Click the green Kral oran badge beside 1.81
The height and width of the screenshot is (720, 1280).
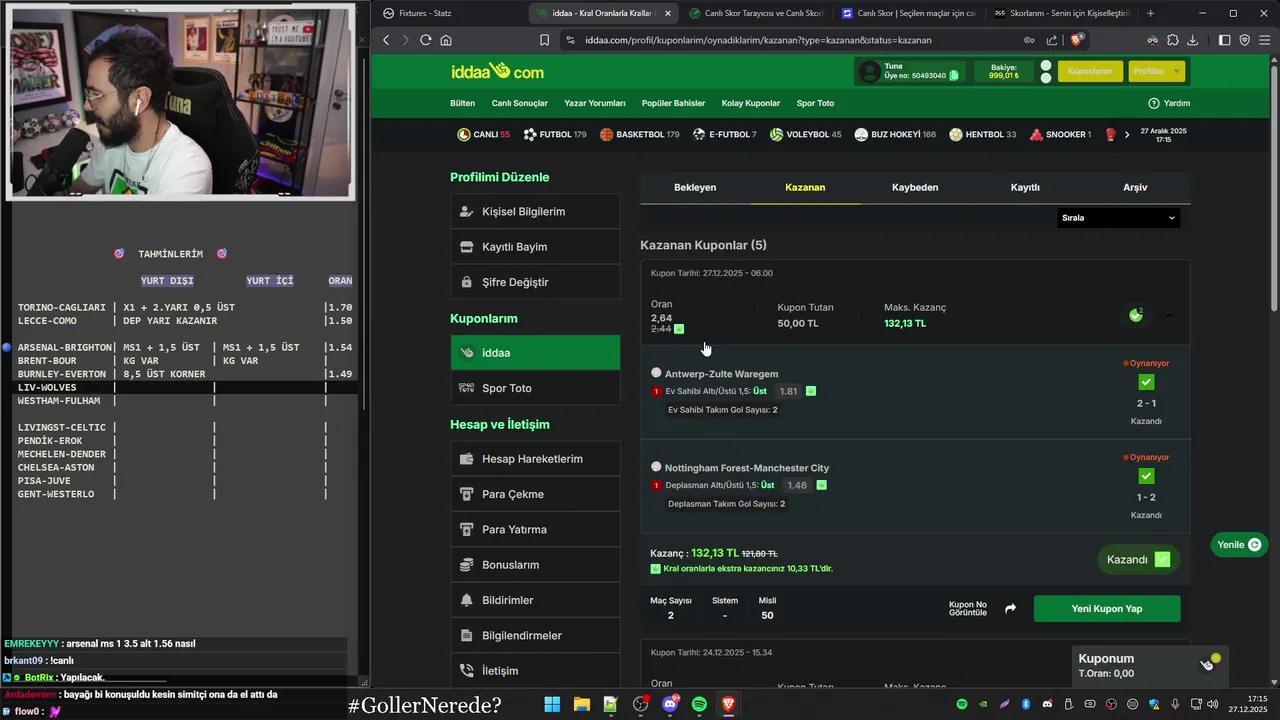pos(811,391)
